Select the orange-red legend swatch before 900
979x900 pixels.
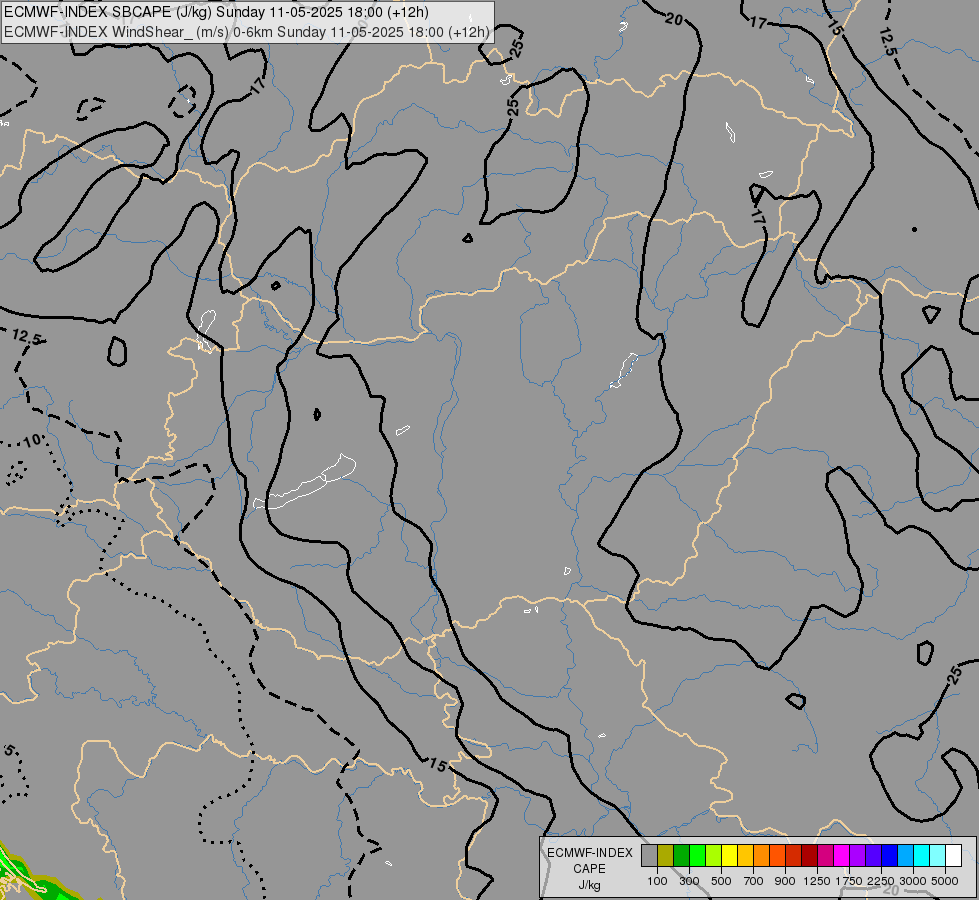[x=777, y=856]
